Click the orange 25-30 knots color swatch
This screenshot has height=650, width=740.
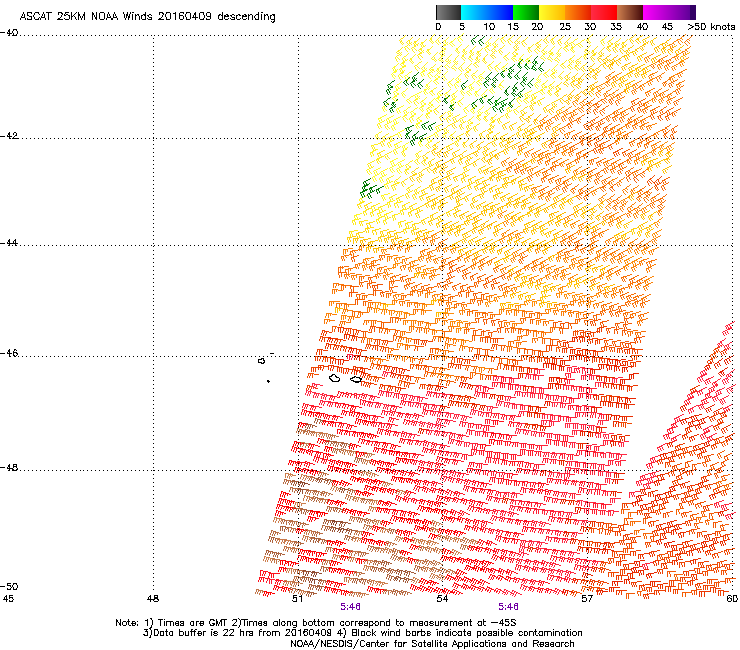click(x=578, y=12)
